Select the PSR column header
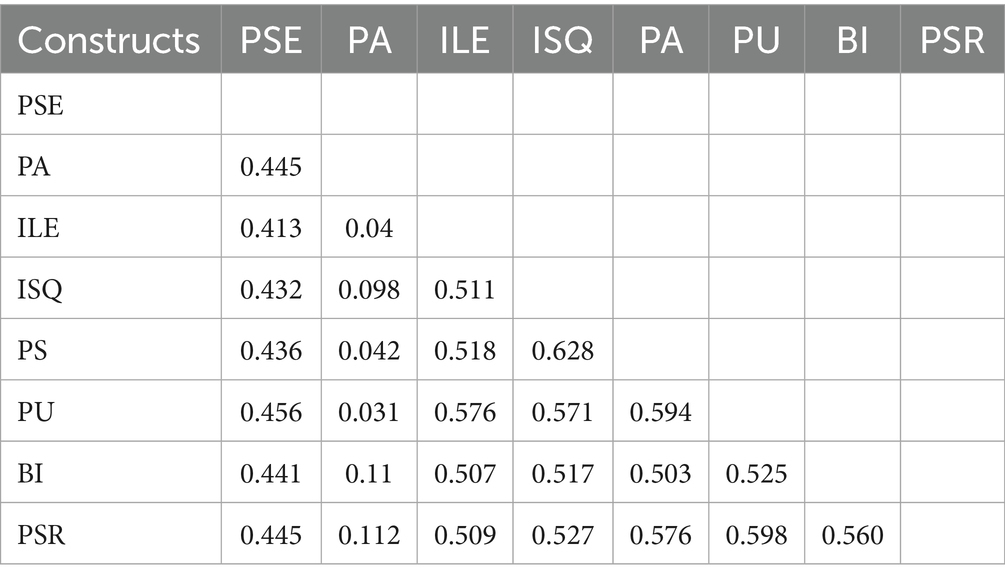 951,40
